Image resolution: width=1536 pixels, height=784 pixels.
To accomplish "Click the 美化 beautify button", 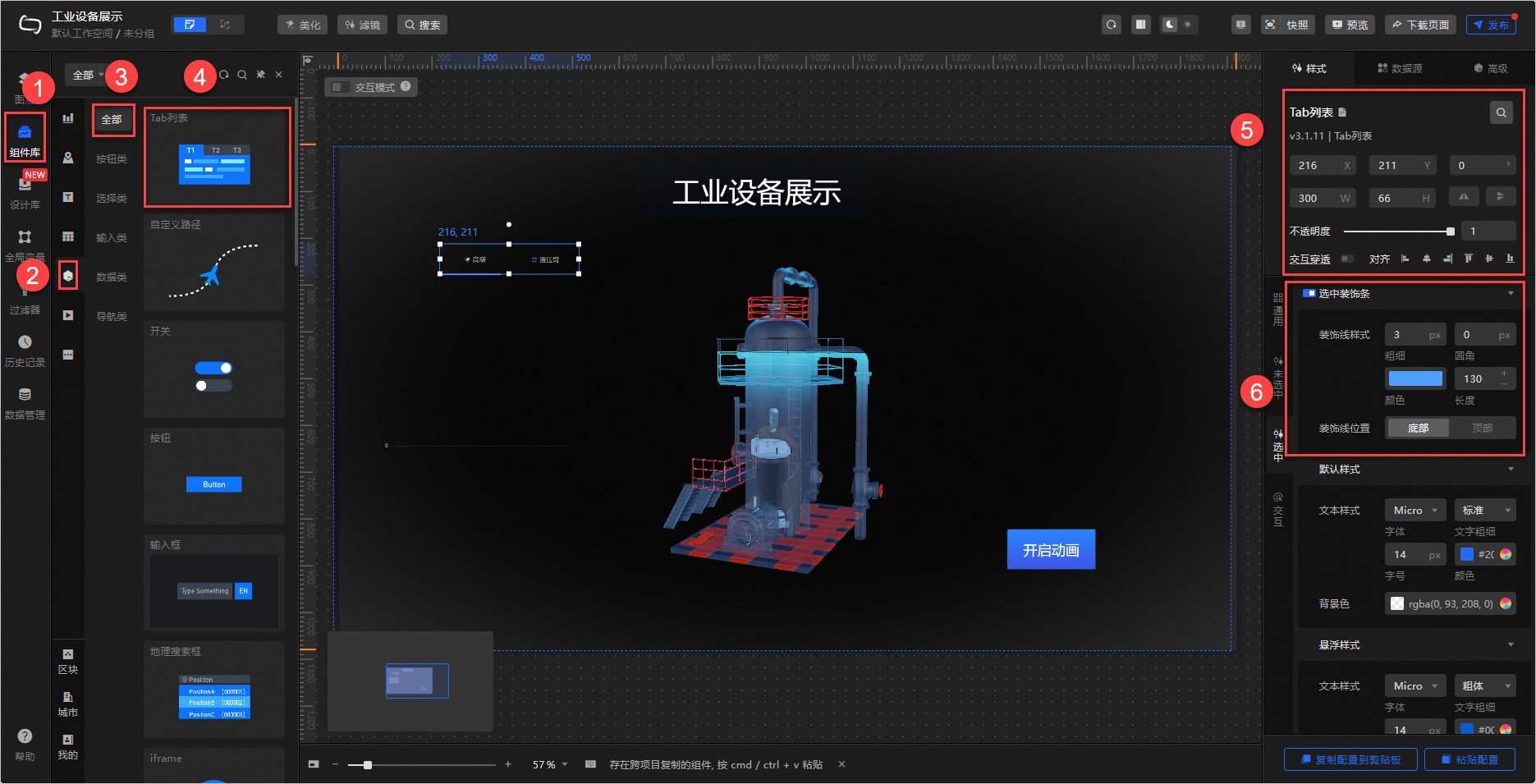I will [x=302, y=25].
